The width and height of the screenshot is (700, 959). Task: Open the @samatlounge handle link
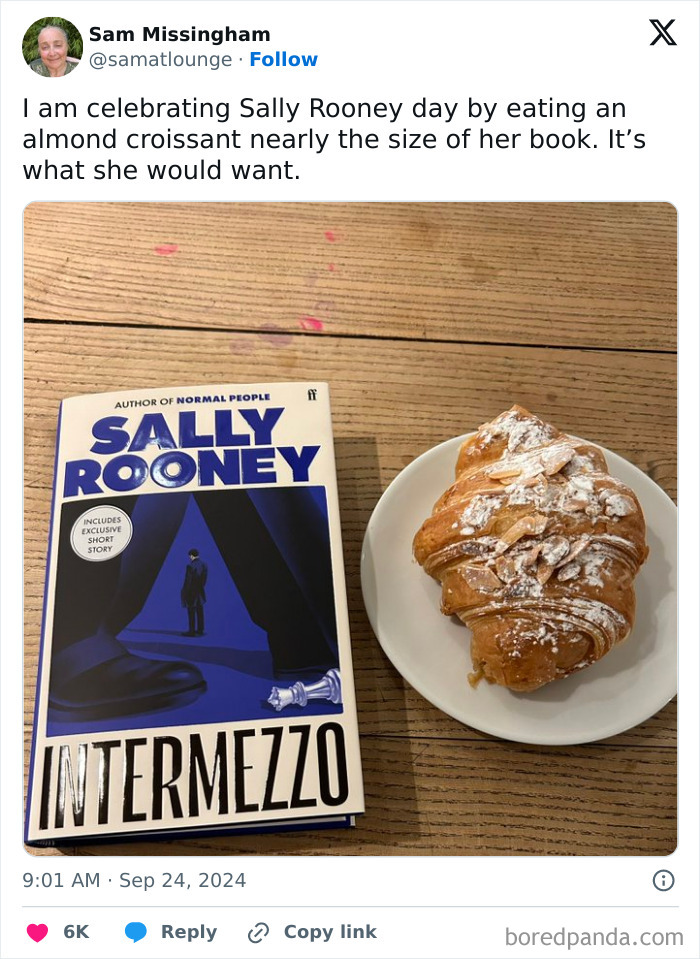(x=161, y=60)
